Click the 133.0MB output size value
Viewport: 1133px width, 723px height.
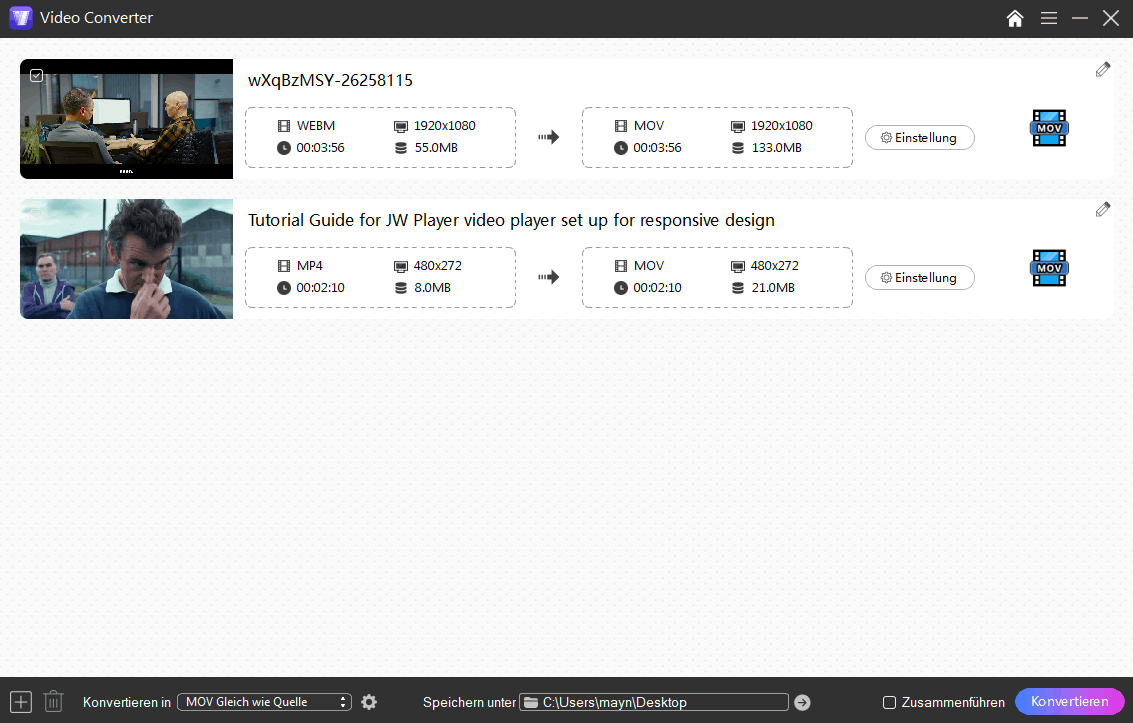coord(777,147)
